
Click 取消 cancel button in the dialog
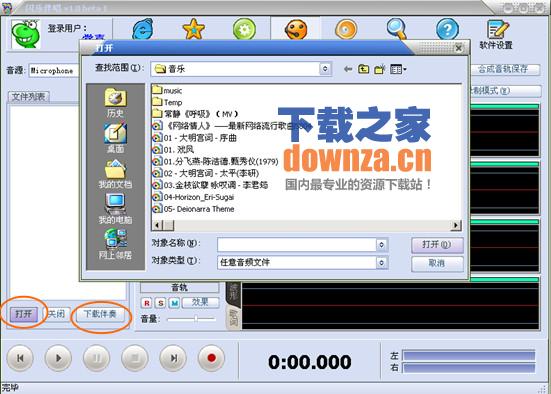click(437, 263)
